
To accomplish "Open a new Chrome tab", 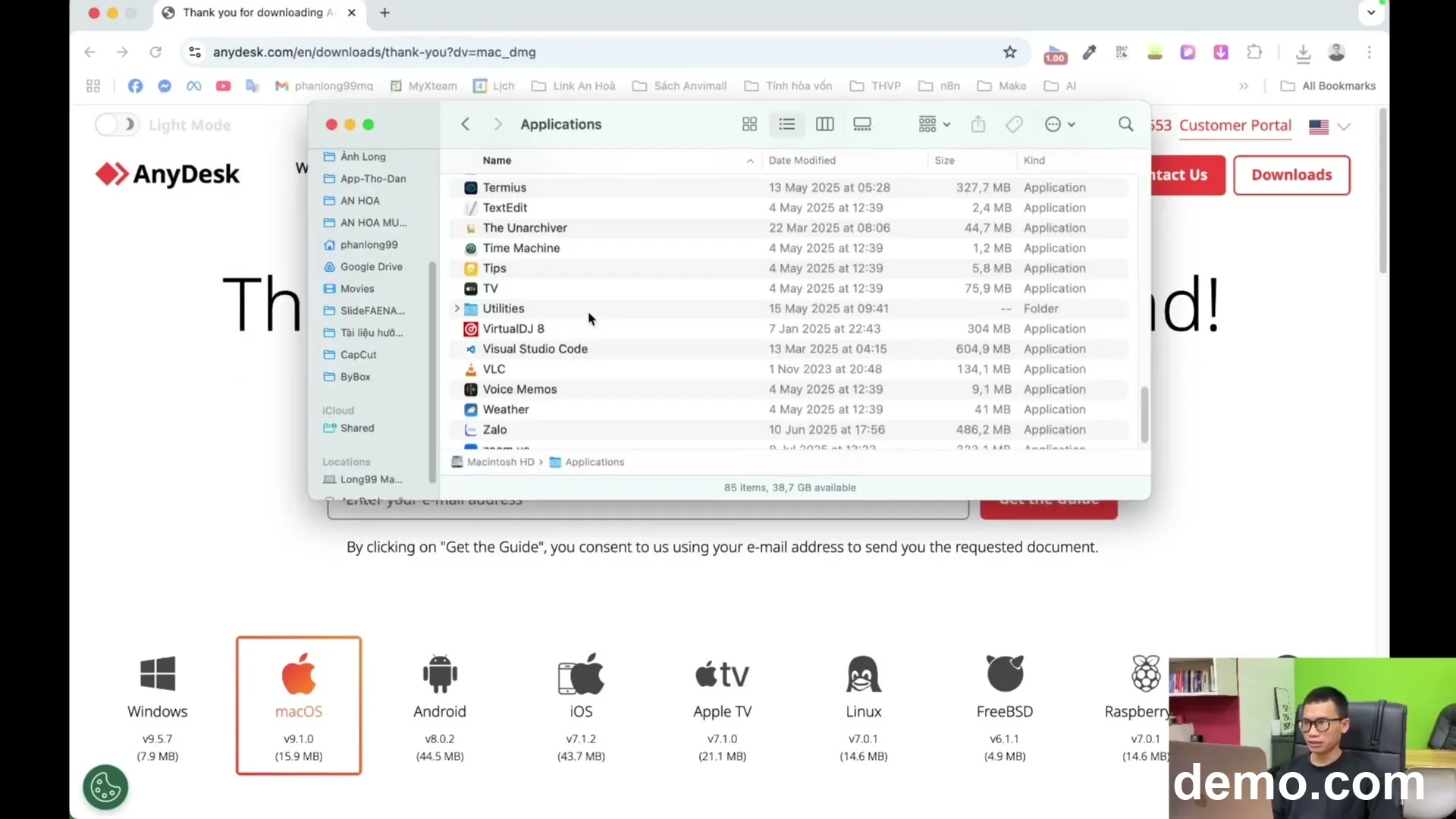I will point(384,13).
